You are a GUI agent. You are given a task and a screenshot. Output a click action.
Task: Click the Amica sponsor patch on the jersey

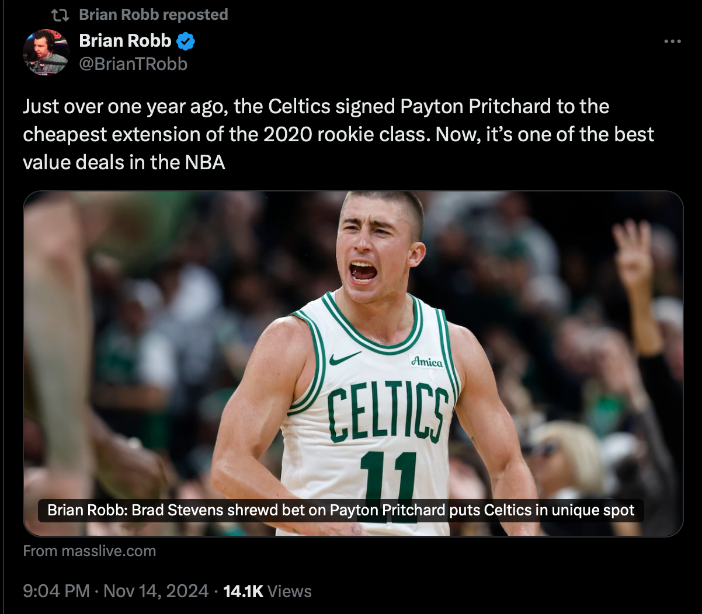pyautogui.click(x=426, y=361)
